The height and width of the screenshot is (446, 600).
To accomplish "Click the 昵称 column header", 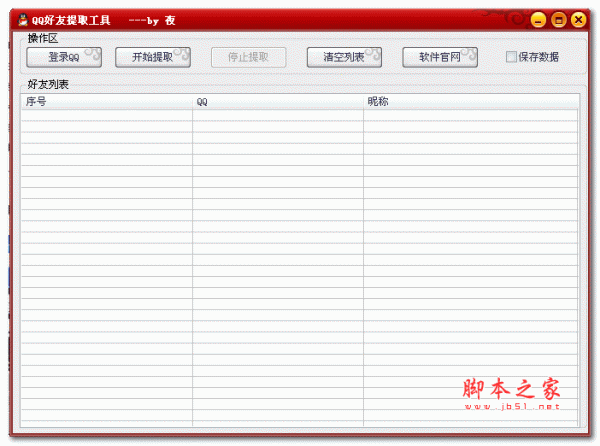I will coord(471,102).
